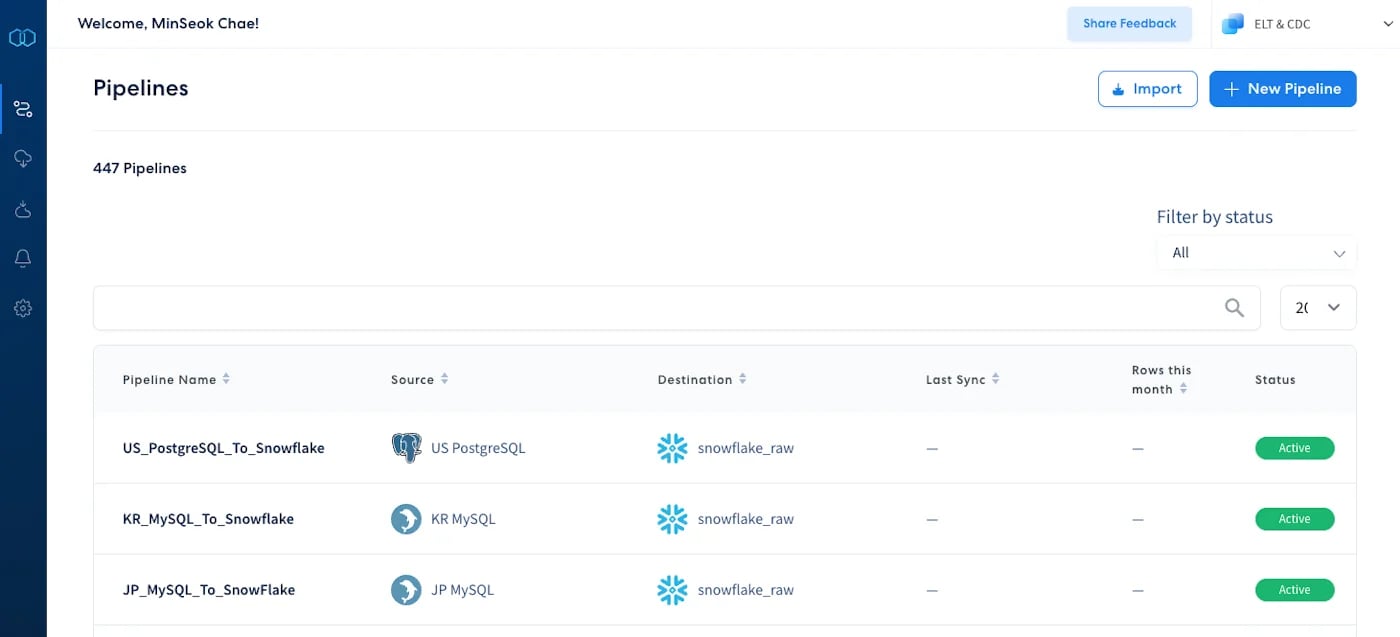Click snowflake_raw in the JP_MySQL_To_SnowFlake row
Image resolution: width=1400 pixels, height=637 pixels.
746,590
